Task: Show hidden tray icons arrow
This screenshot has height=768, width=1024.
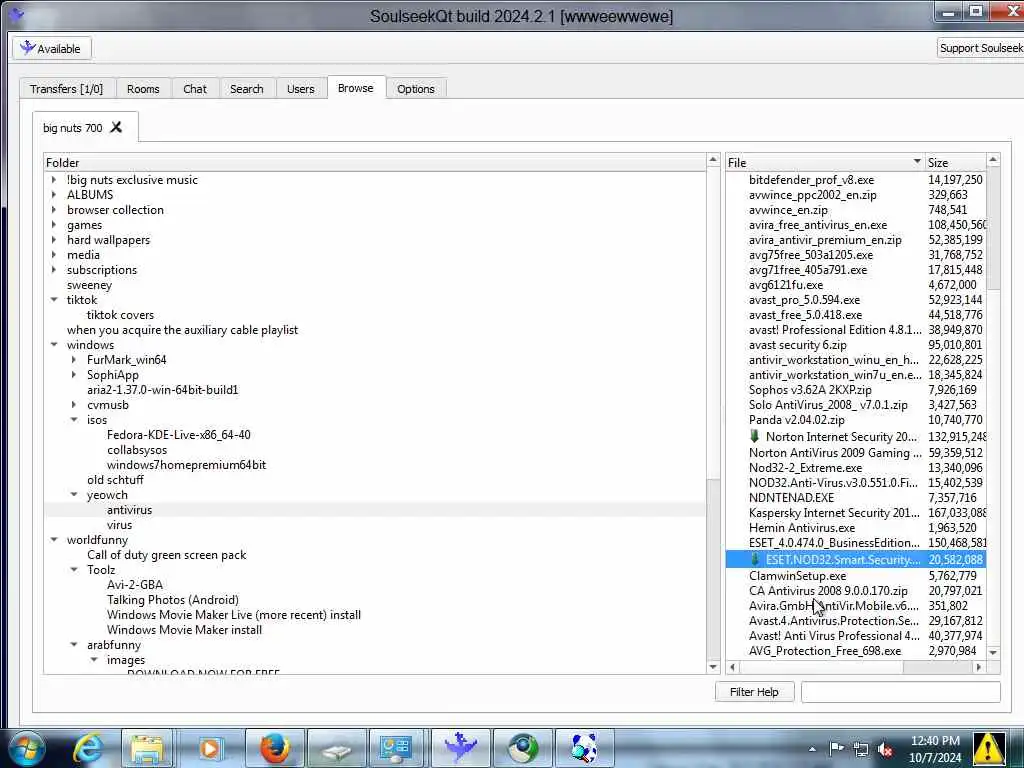Action: (812, 750)
